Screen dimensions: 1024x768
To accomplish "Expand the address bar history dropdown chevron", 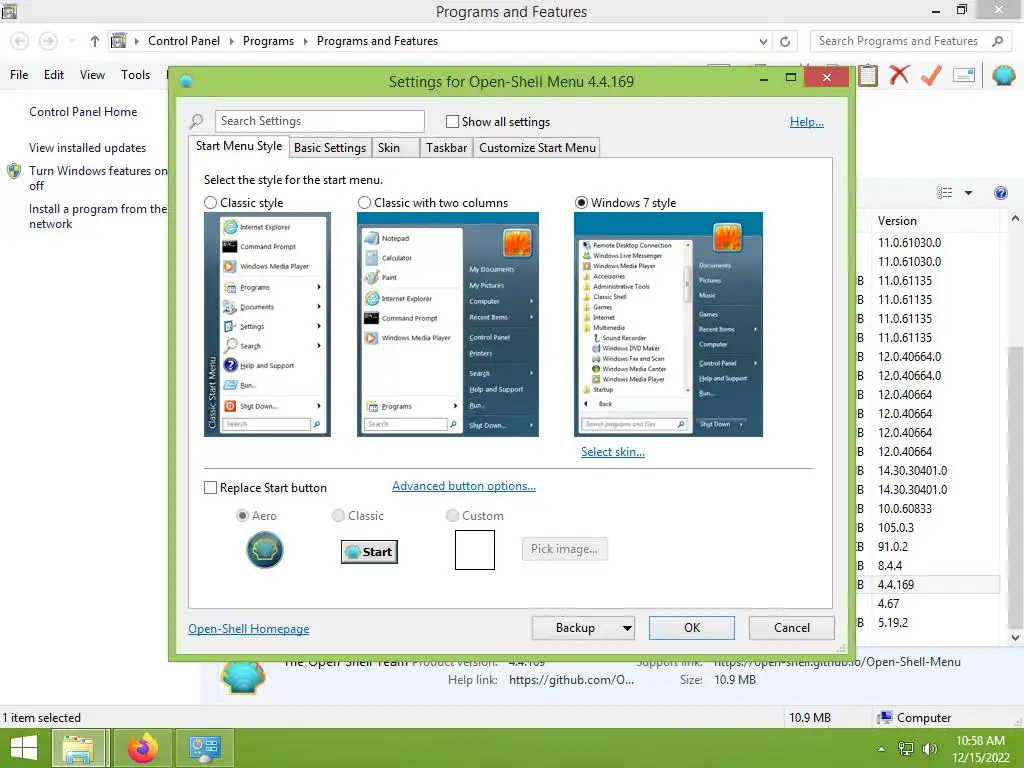I will tap(763, 41).
